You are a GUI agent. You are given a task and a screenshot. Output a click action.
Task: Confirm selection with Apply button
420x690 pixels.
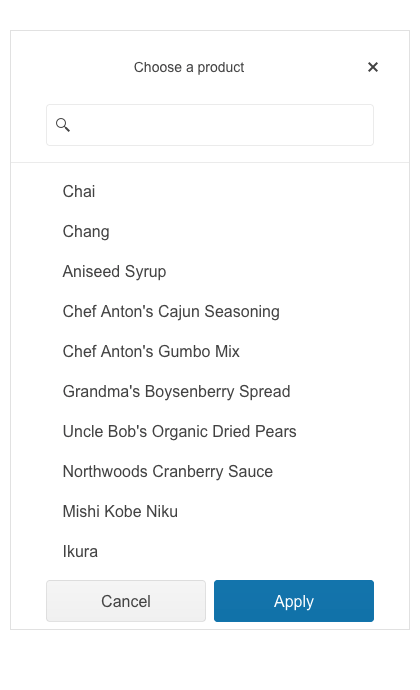coord(294,601)
